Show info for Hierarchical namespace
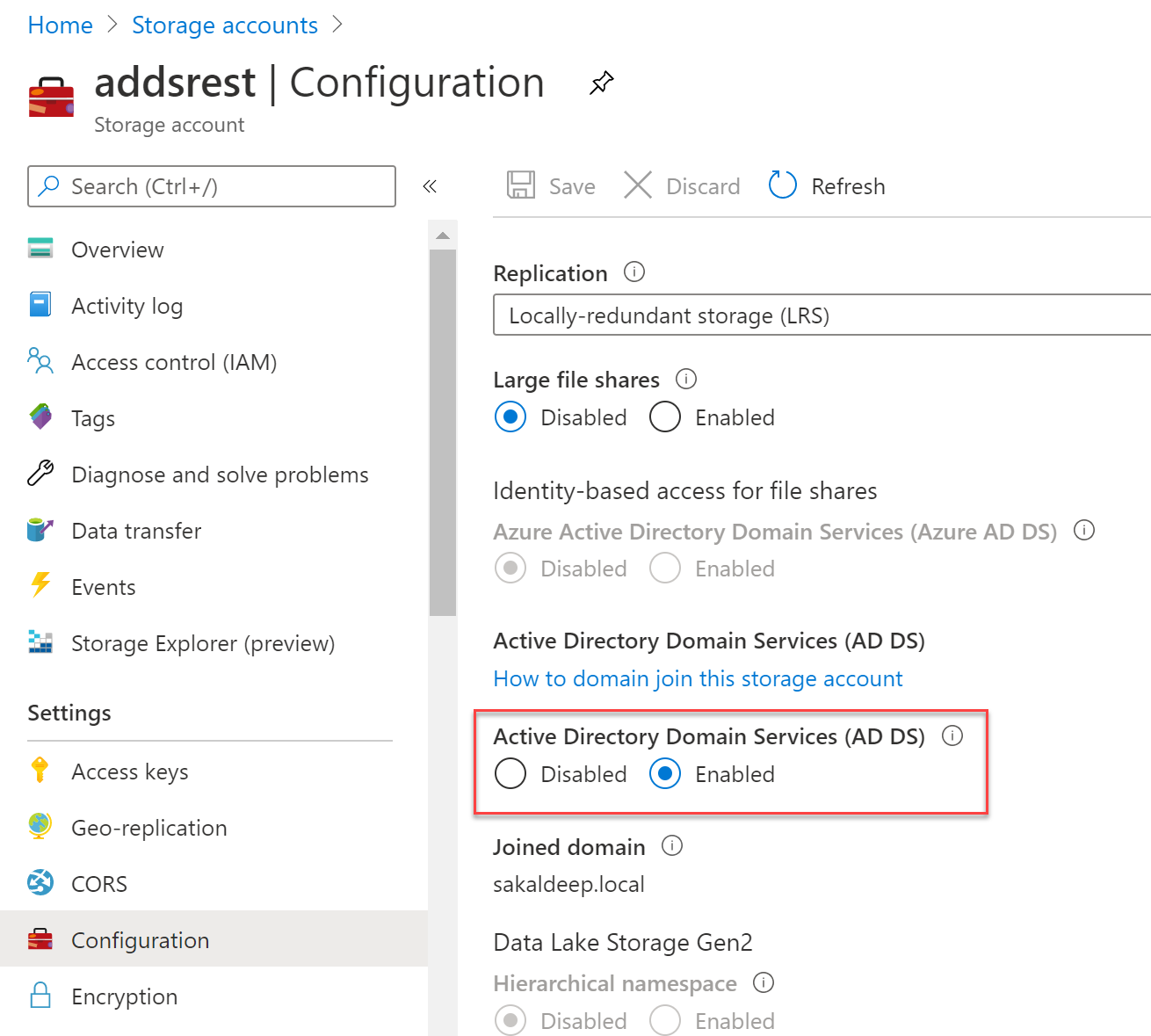The image size is (1151, 1036). [764, 982]
